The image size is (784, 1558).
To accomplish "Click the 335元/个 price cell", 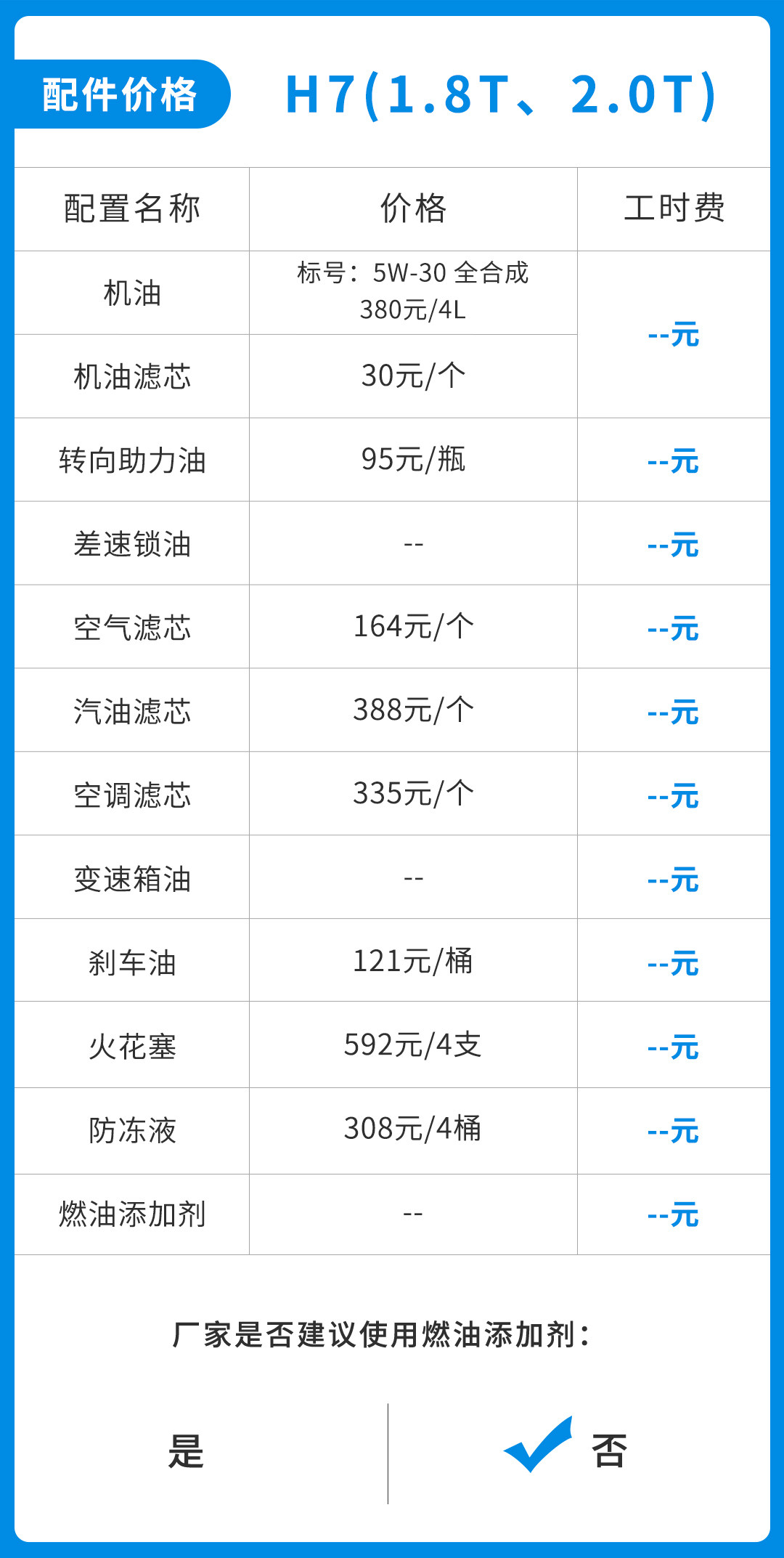I will 413,794.
